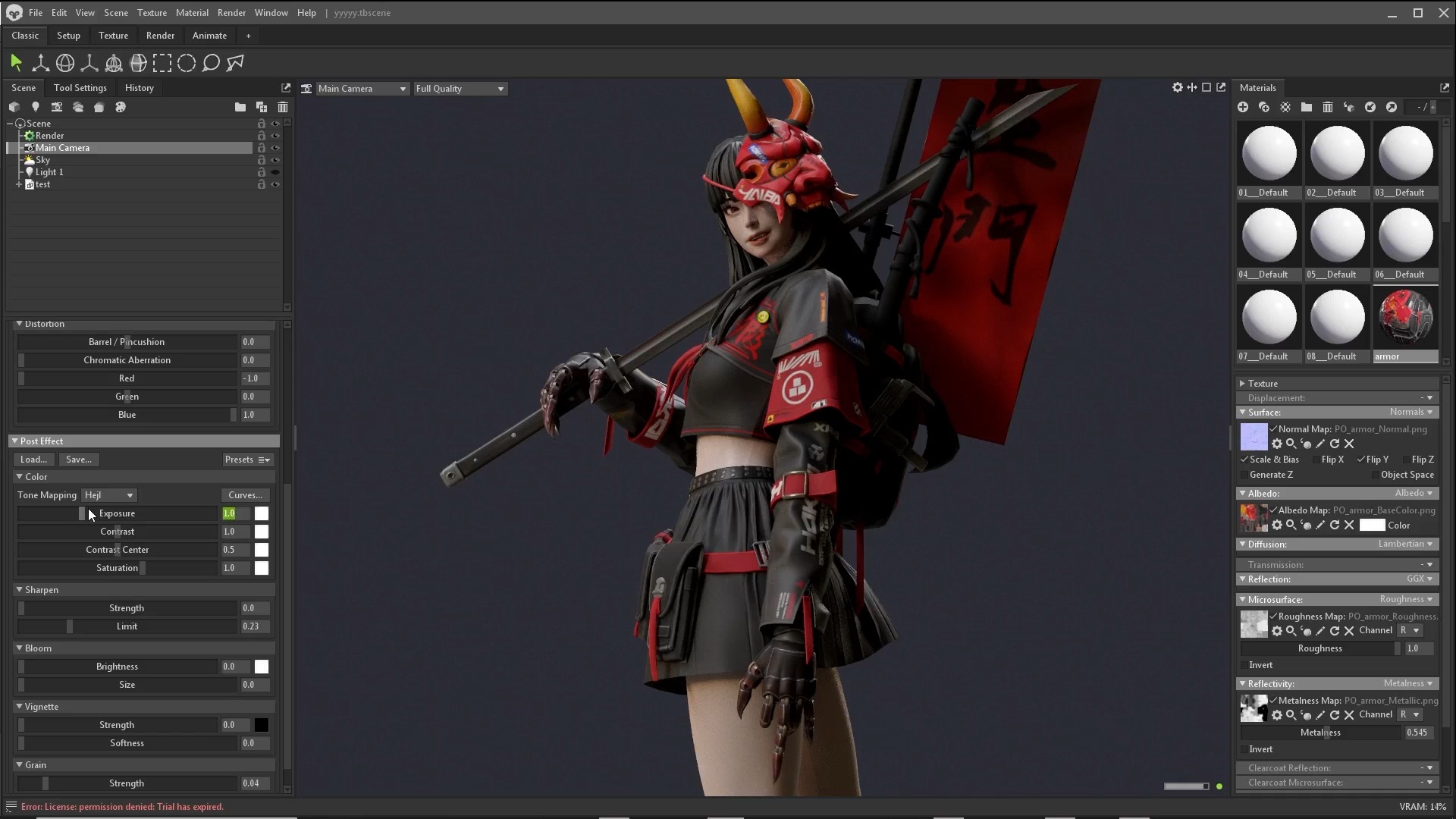Screen dimensions: 1456x819
Task: Open the Material menu
Action: pyautogui.click(x=192, y=13)
